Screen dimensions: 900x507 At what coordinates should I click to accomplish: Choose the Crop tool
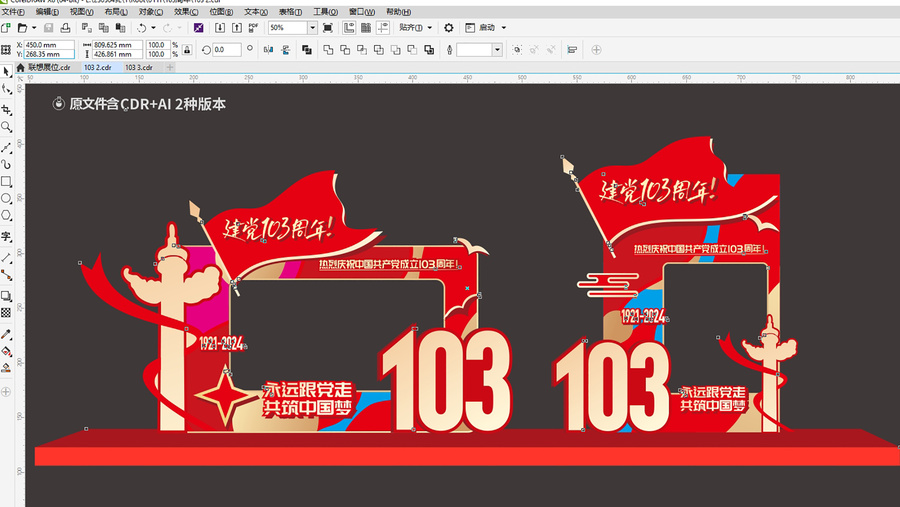pos(6,109)
